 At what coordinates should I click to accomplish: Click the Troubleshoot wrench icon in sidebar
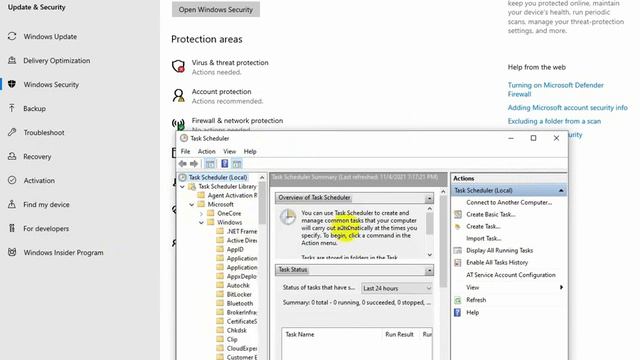click(12, 132)
